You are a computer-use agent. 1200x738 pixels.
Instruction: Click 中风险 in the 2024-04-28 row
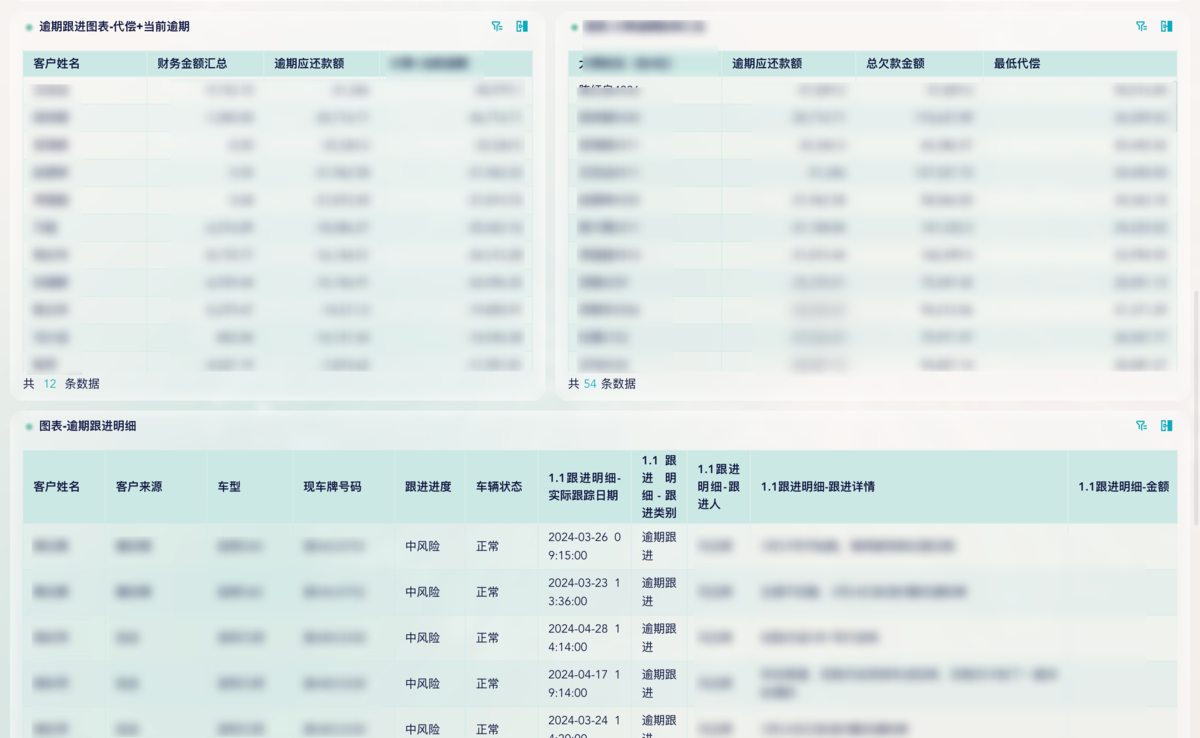tap(422, 639)
